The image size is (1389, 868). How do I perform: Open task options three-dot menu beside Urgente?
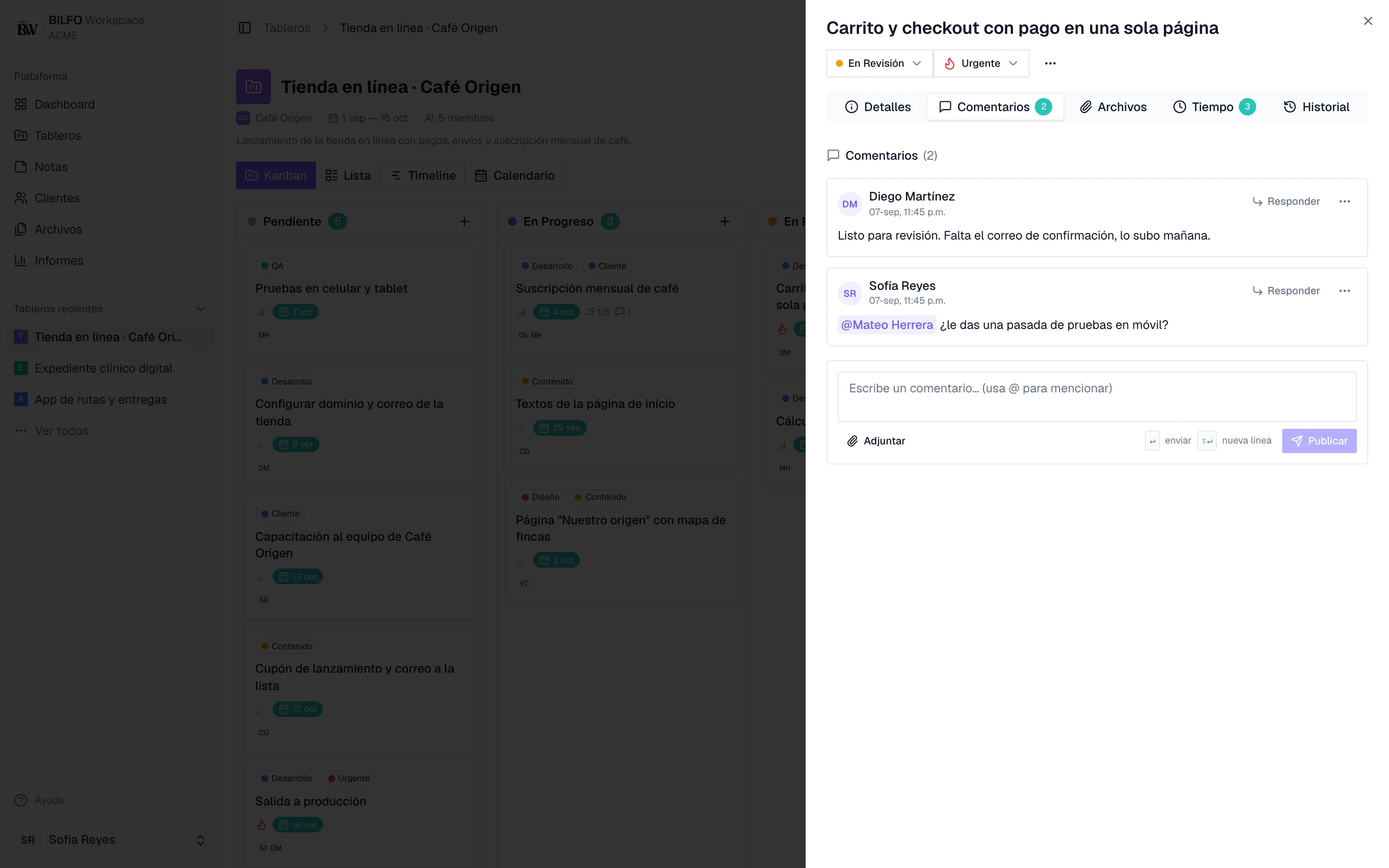pyautogui.click(x=1050, y=63)
